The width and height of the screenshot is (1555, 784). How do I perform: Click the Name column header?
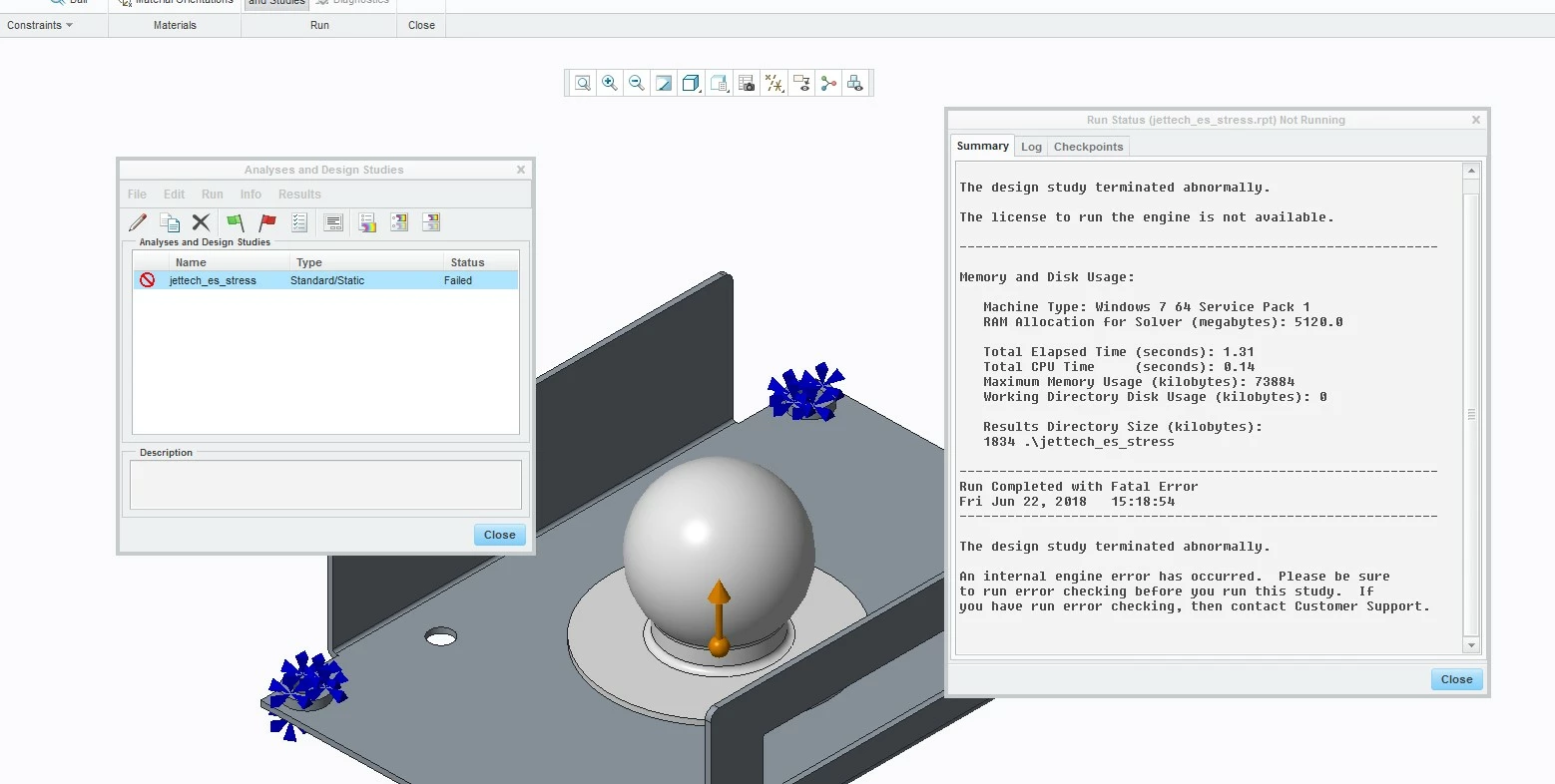click(191, 262)
